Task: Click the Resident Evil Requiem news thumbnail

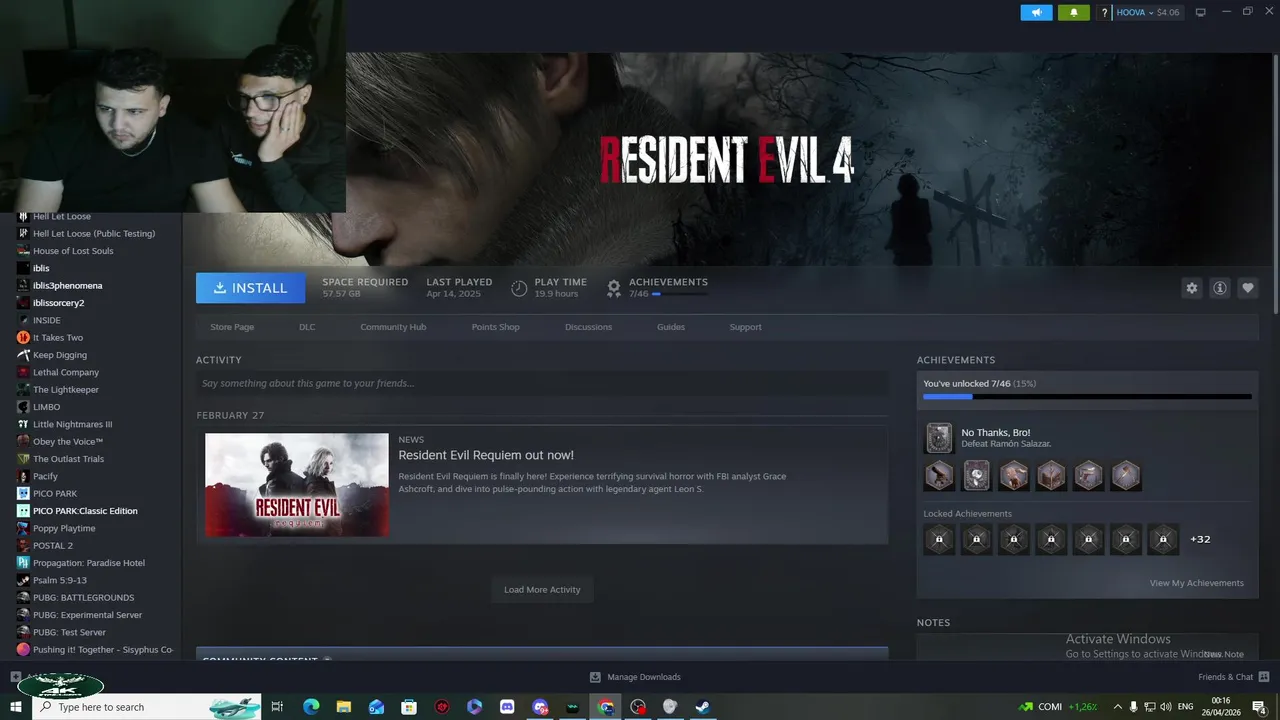Action: coord(297,485)
